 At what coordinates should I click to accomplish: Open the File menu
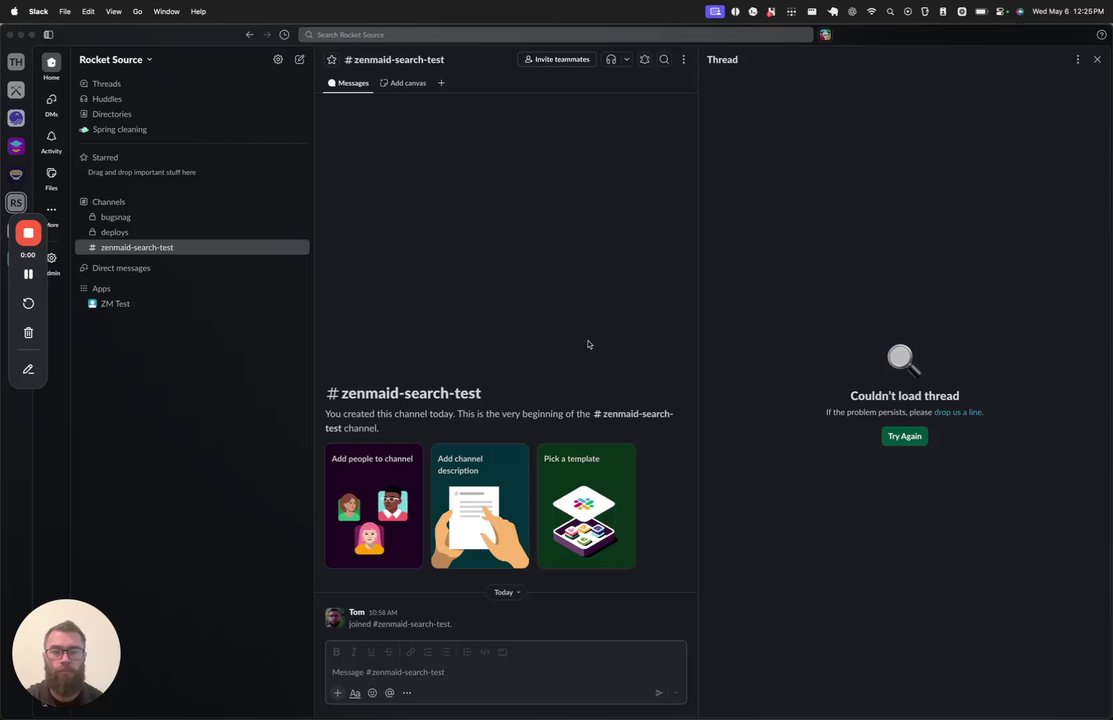pyautogui.click(x=65, y=11)
